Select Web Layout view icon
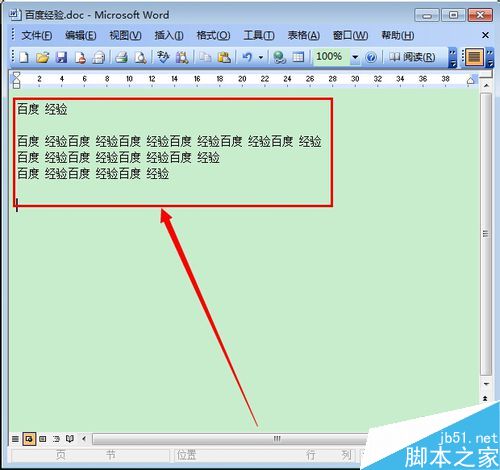The width and height of the screenshot is (500, 470). click(29, 439)
